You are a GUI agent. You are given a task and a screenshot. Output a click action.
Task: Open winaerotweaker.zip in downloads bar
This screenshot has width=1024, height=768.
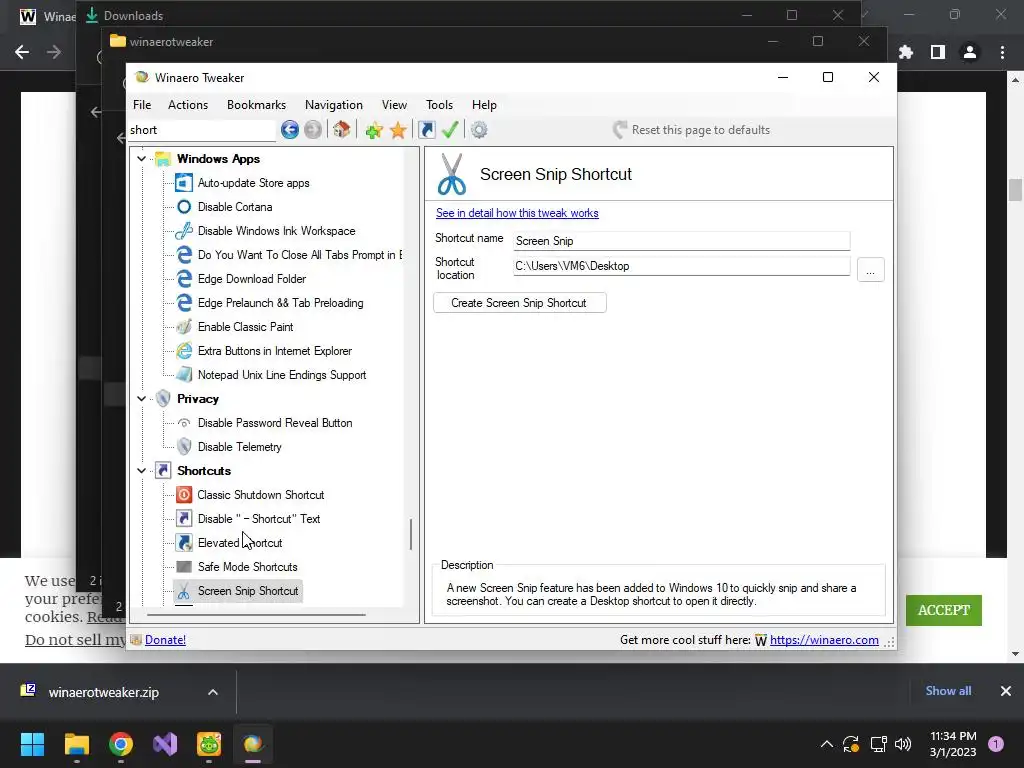103,692
